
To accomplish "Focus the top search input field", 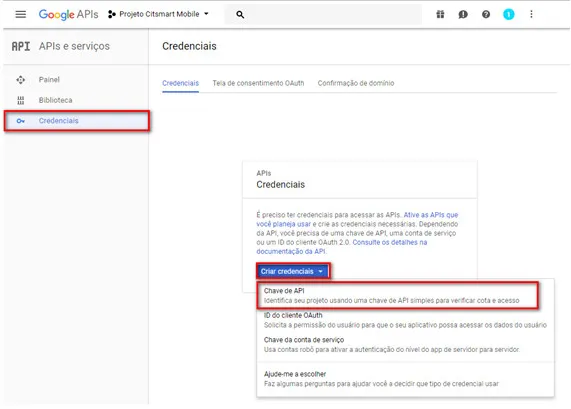I will [x=323, y=15].
